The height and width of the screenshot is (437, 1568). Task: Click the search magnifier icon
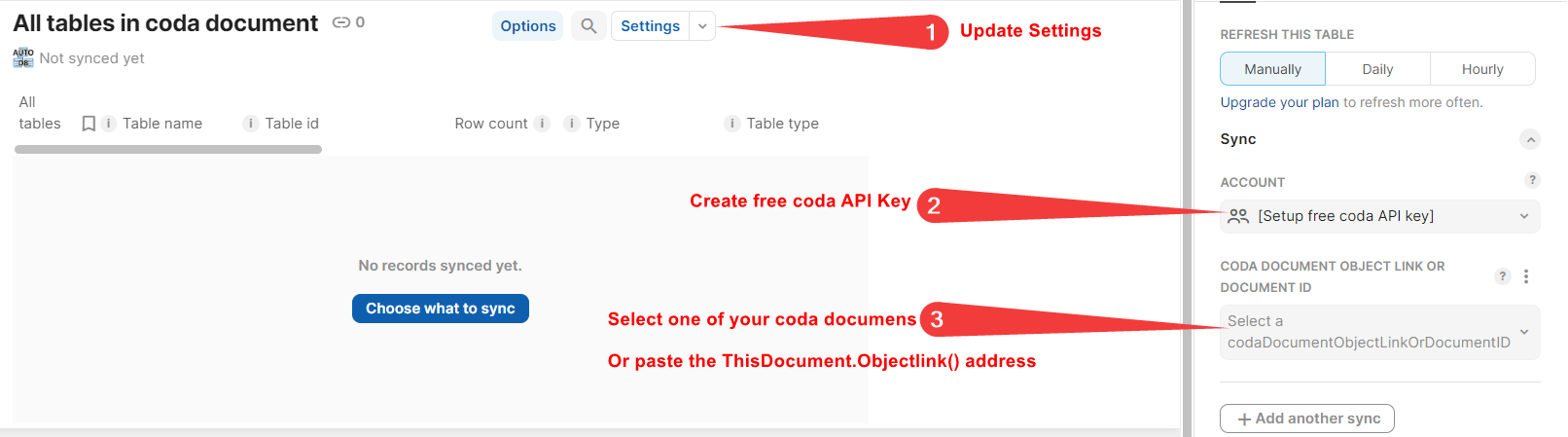click(588, 26)
